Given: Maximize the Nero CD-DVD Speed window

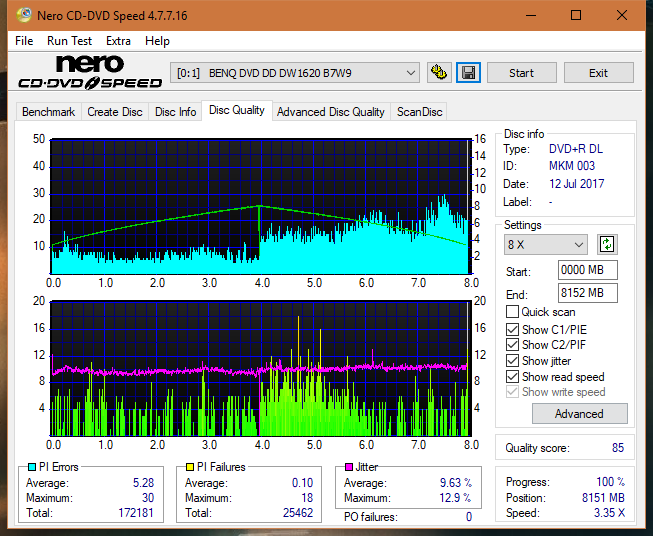Looking at the screenshot, I should tap(576, 15).
